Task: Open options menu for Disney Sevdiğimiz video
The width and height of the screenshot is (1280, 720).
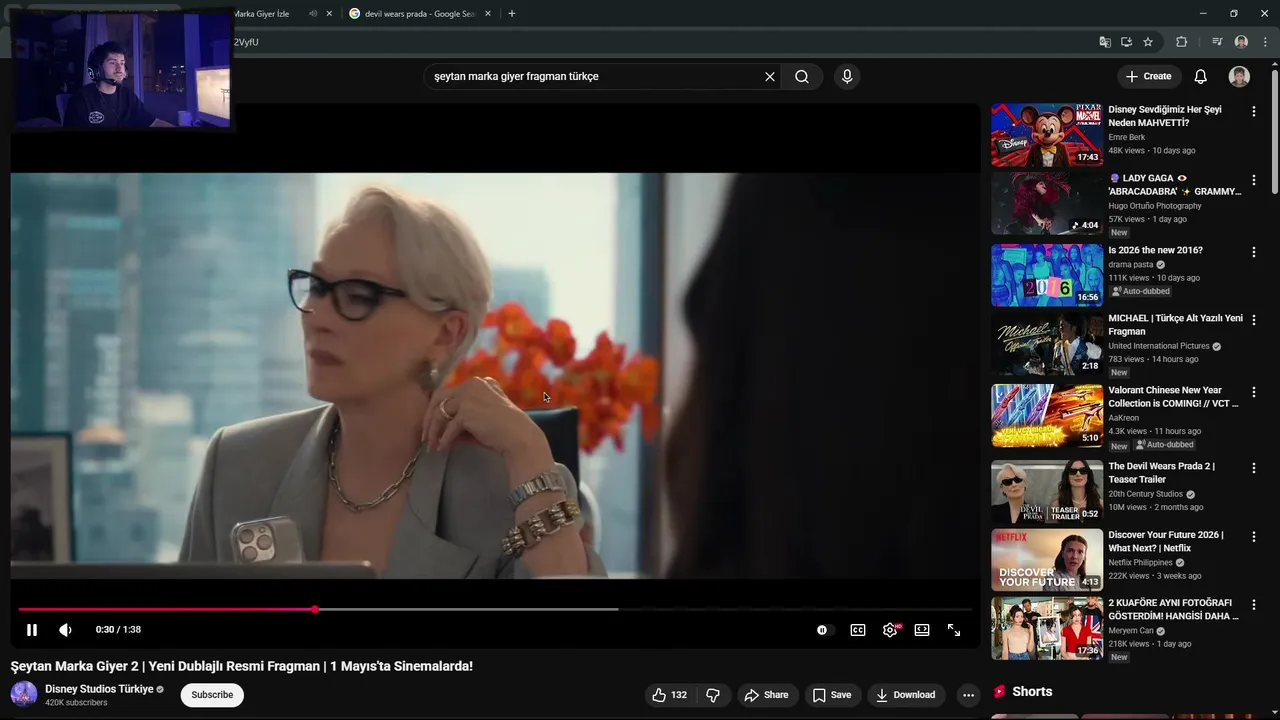Action: 1254,112
